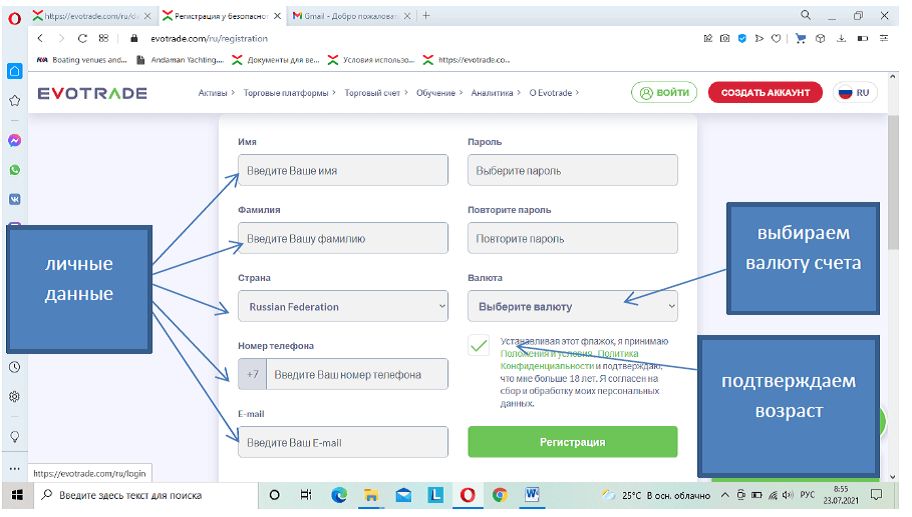Expand the Страна country dropdown
Screen dimensions: 912x517
(x=343, y=306)
